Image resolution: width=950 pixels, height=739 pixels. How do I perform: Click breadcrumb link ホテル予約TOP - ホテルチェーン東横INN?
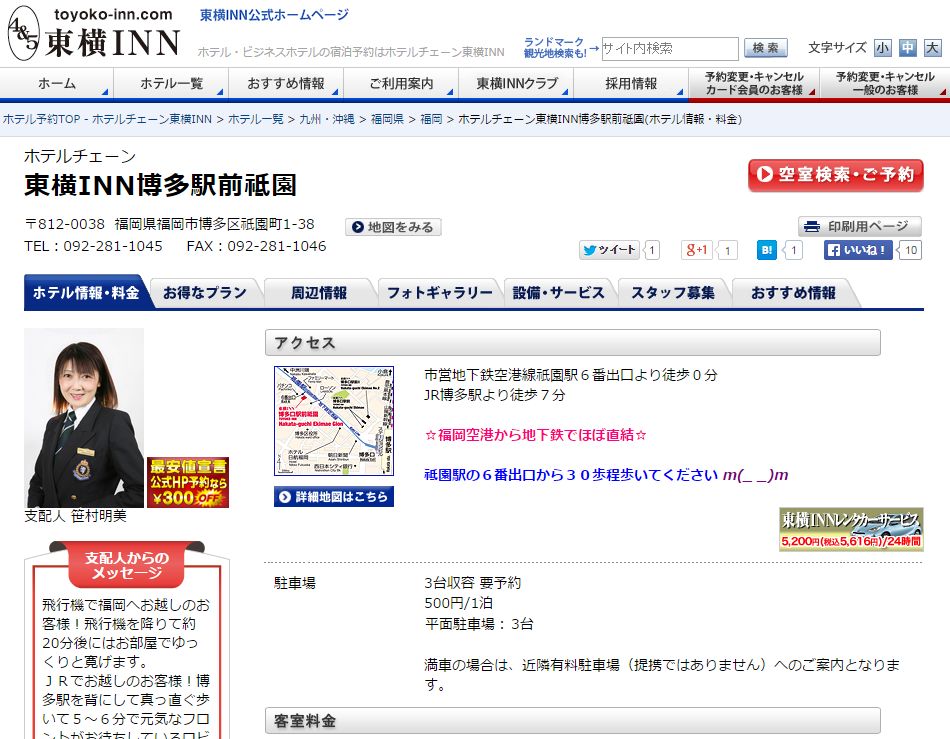[x=107, y=119]
